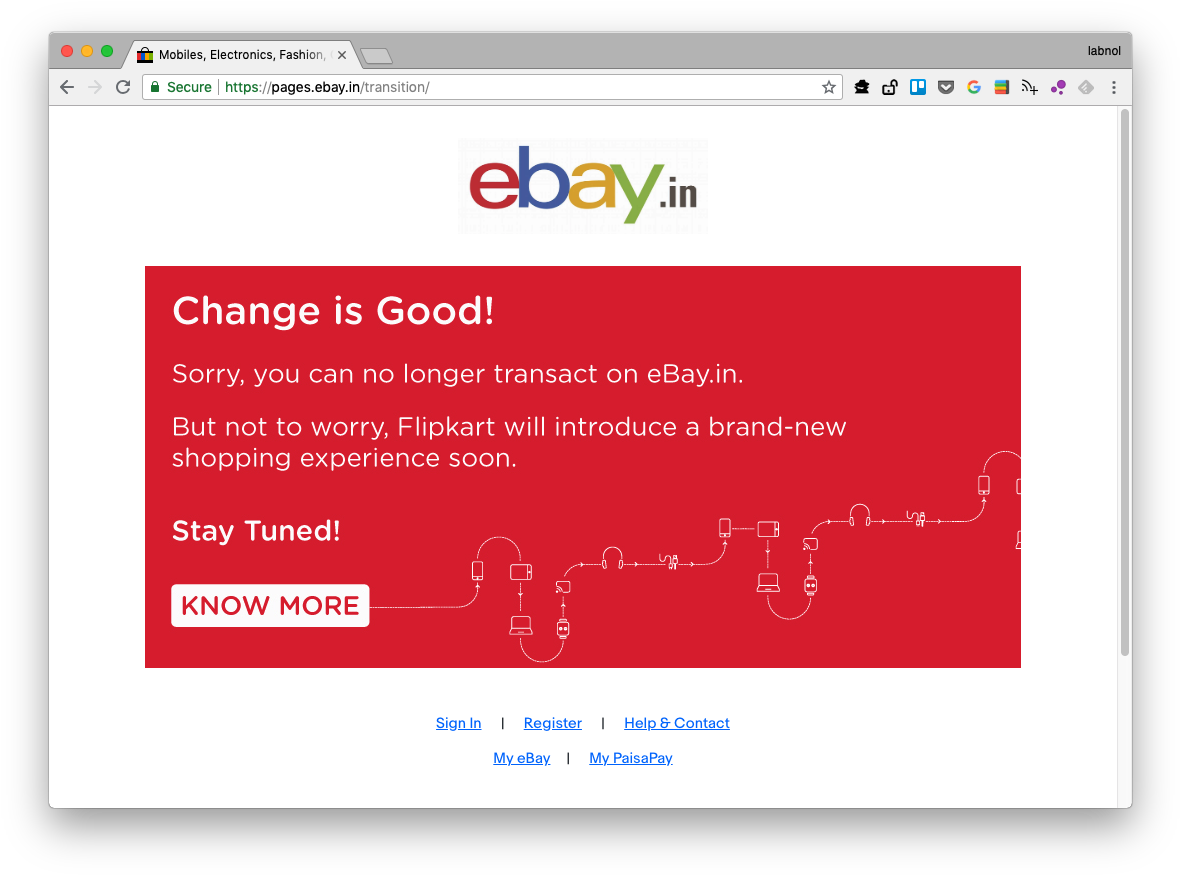
Task: Open the Register link
Action: pos(552,723)
